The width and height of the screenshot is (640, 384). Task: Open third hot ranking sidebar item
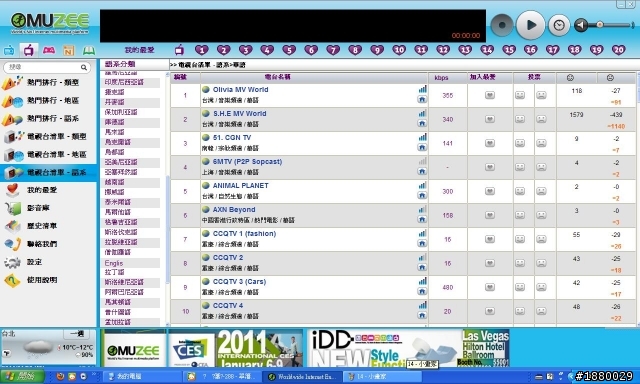point(48,118)
